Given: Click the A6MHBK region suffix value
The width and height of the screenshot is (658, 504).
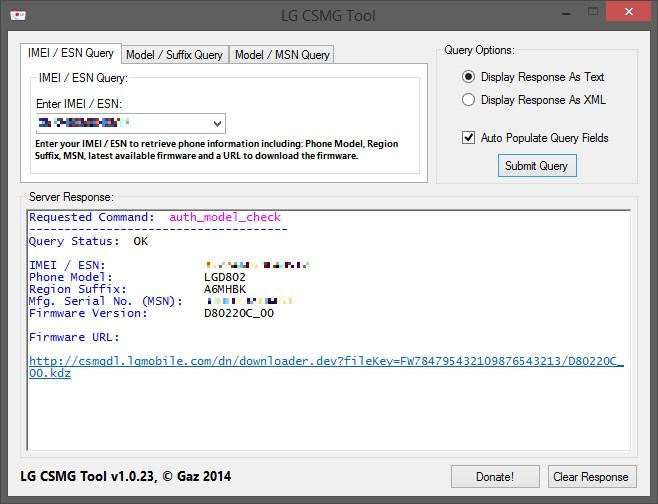Looking at the screenshot, I should [225, 289].
